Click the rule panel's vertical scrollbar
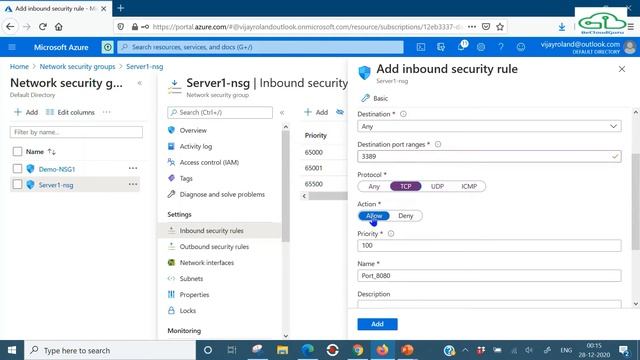This screenshot has width=640, height=360. 636,202
